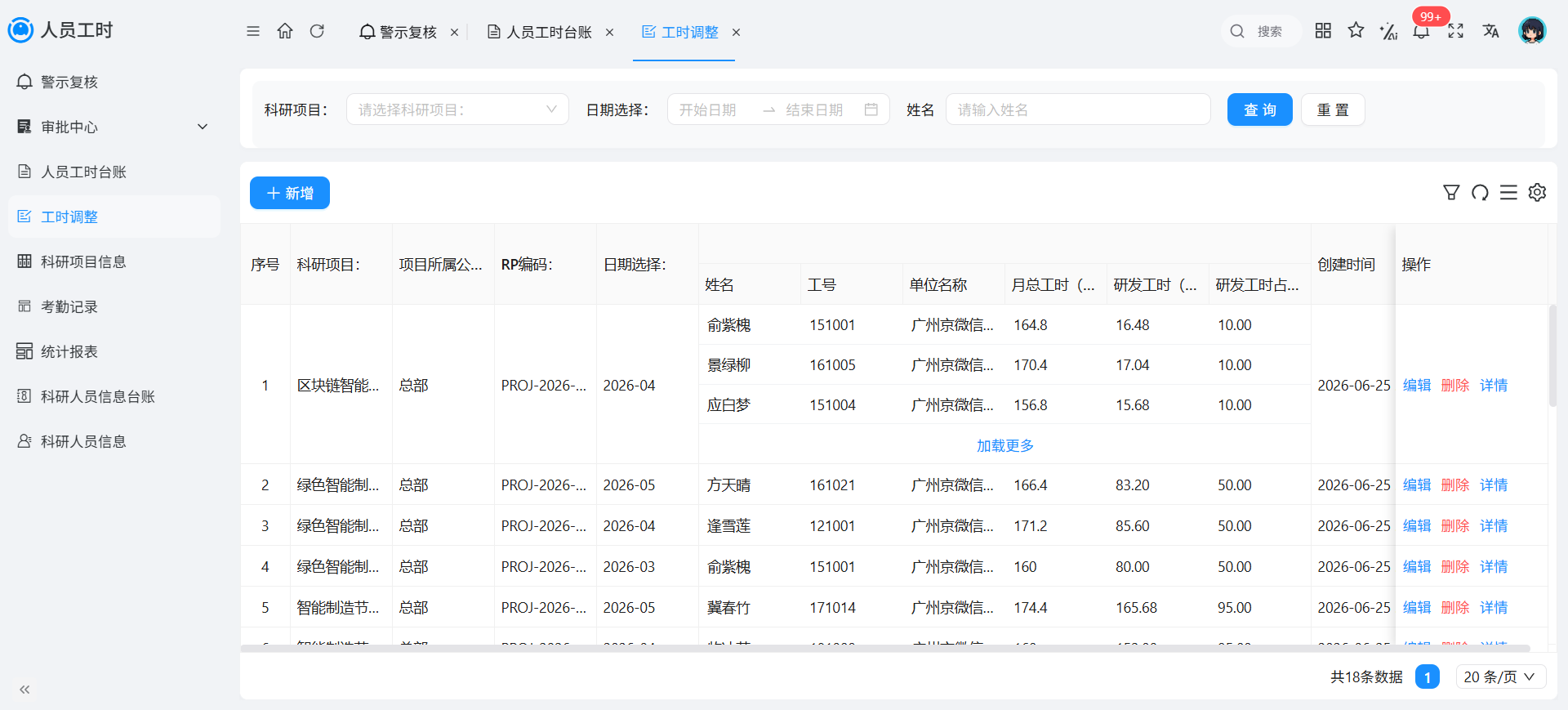Click 加载更多 link in row 1
1568x710 pixels.
click(x=1004, y=445)
